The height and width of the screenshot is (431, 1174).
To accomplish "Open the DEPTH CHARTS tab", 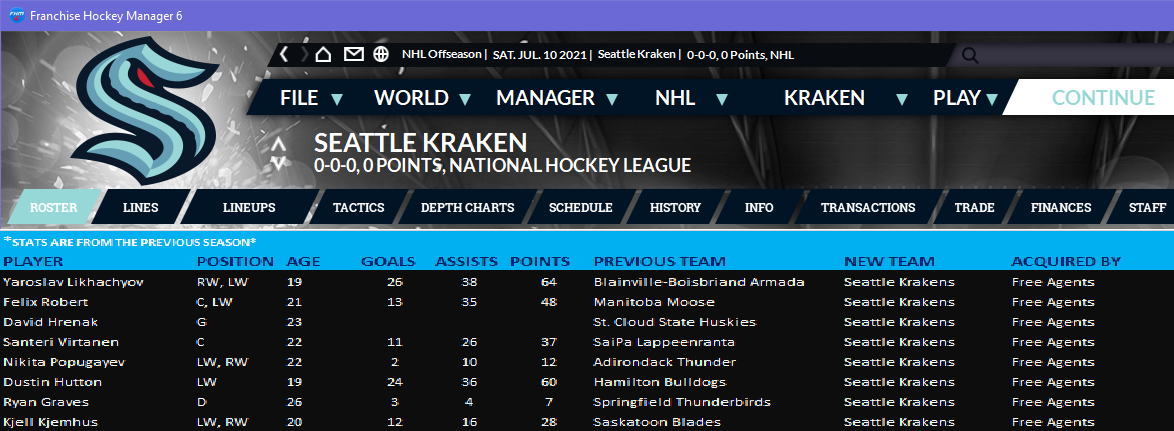I will (x=467, y=207).
